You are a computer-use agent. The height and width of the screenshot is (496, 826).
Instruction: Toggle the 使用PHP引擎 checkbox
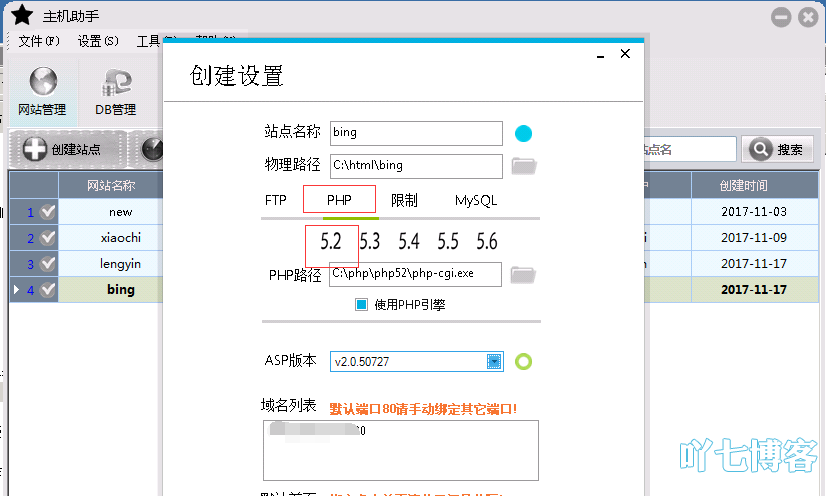362,305
